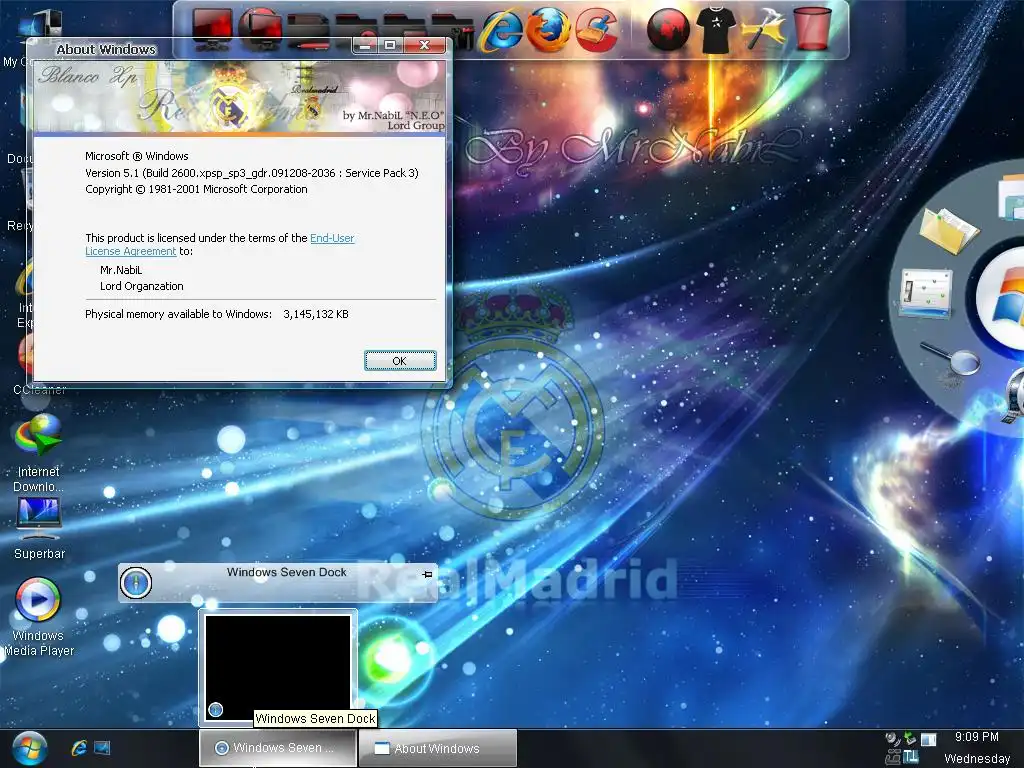Click the Start orb on the taskbar
This screenshot has height=768, width=1024.
[29, 748]
